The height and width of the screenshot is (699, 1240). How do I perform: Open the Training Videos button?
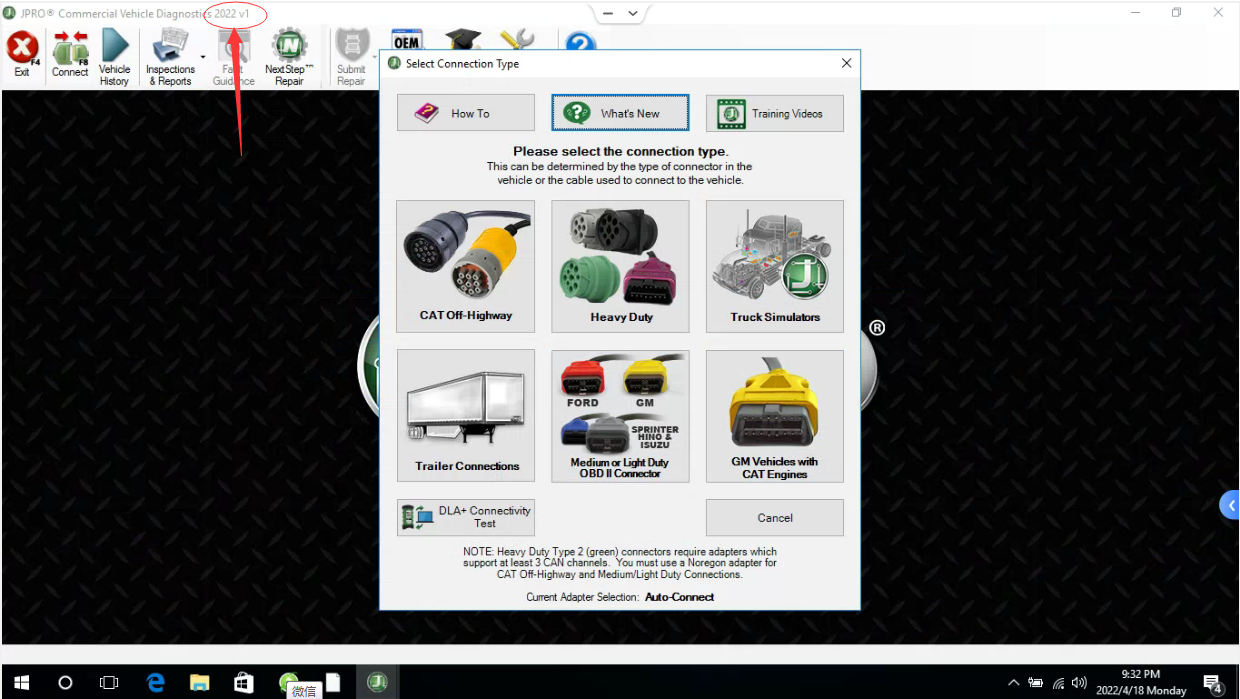pyautogui.click(x=775, y=113)
